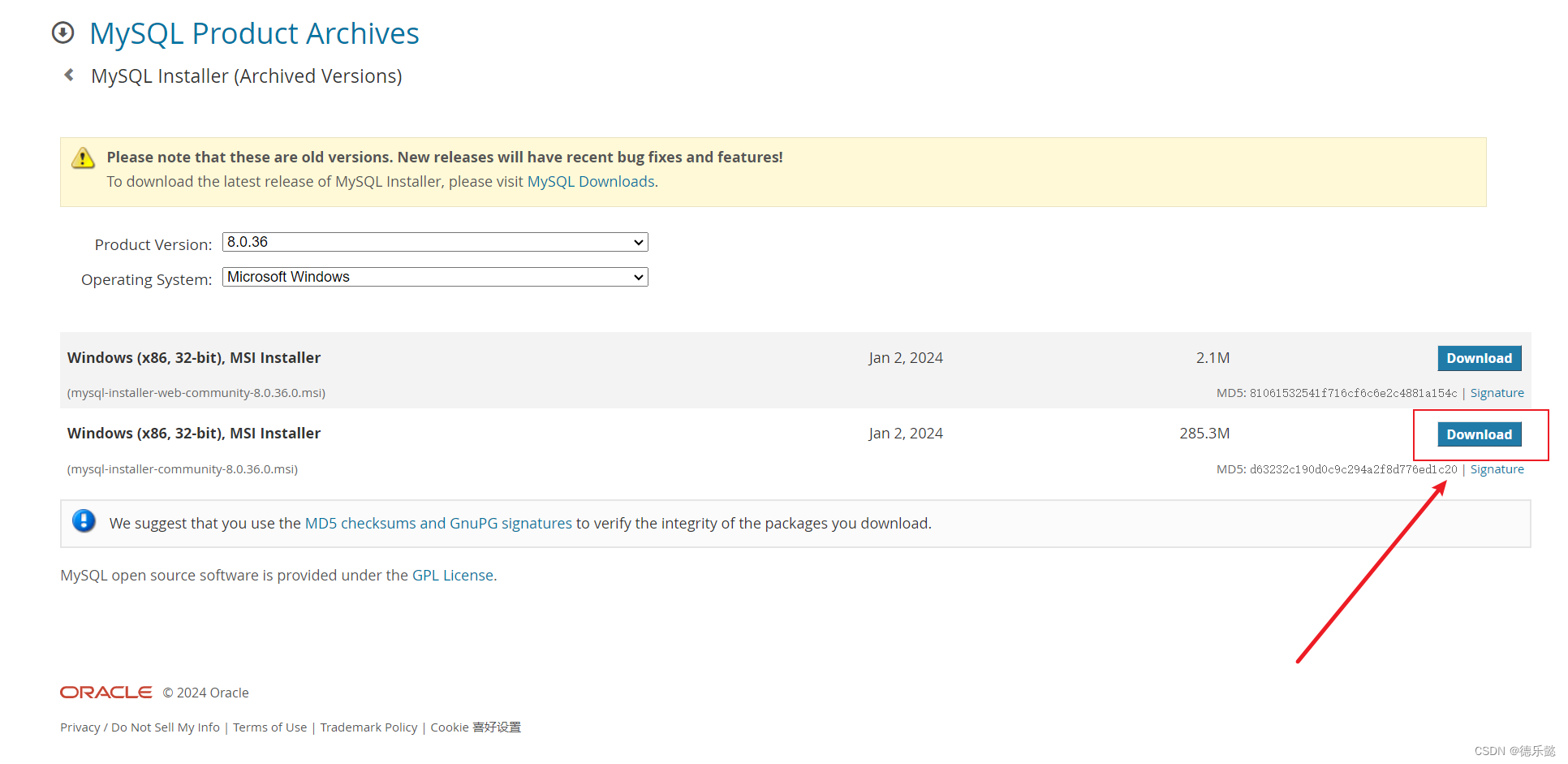Click the bold old-versions warning text

point(445,158)
